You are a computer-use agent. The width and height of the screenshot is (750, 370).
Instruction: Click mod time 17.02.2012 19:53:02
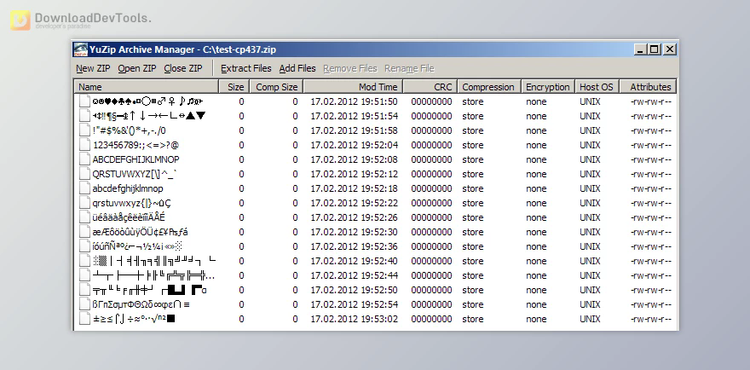(354, 319)
